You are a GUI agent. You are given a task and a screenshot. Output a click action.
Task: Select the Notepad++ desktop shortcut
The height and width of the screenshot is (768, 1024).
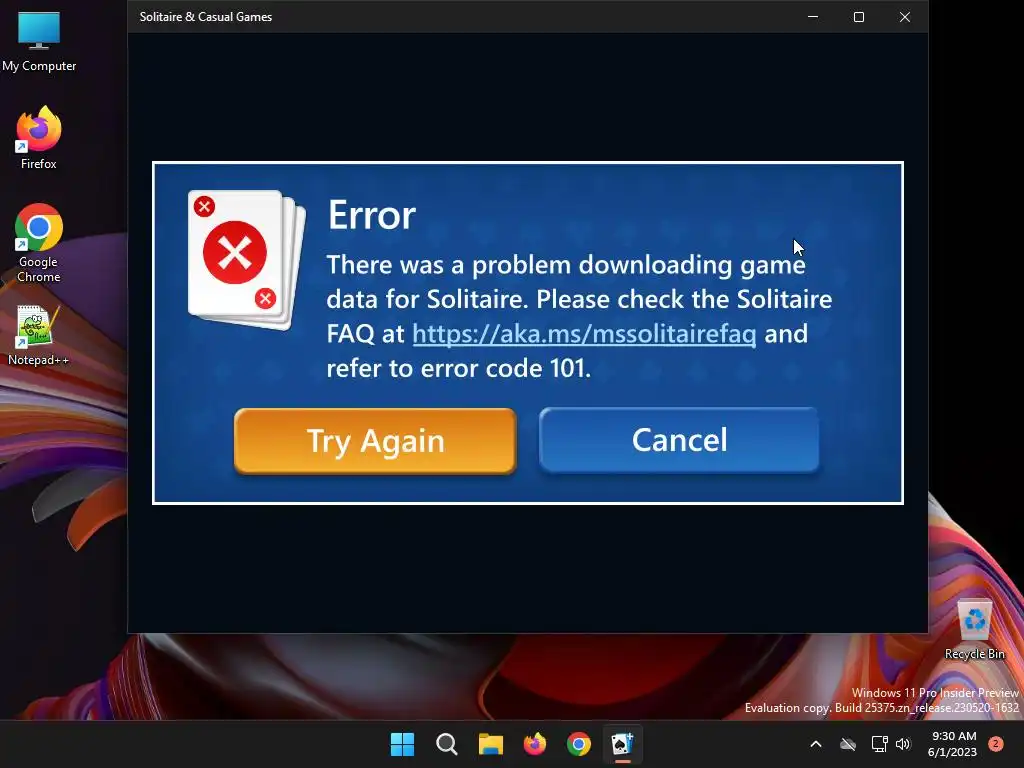[39, 336]
